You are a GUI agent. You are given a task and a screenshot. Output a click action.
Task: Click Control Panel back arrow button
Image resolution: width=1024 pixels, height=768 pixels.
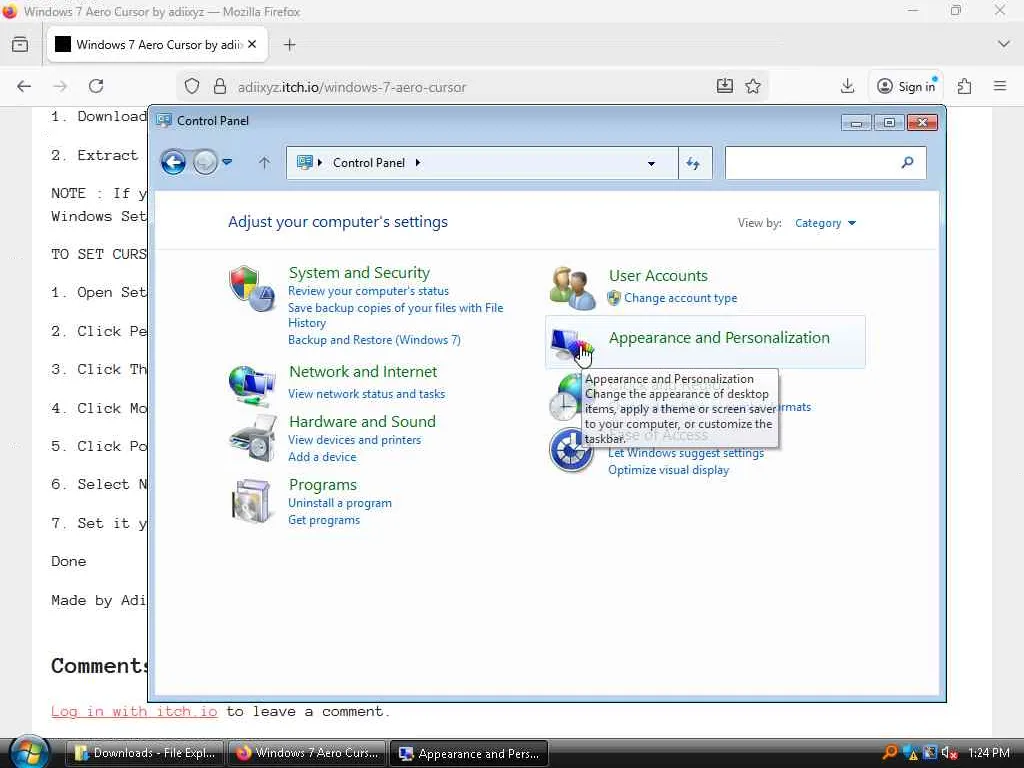click(173, 162)
